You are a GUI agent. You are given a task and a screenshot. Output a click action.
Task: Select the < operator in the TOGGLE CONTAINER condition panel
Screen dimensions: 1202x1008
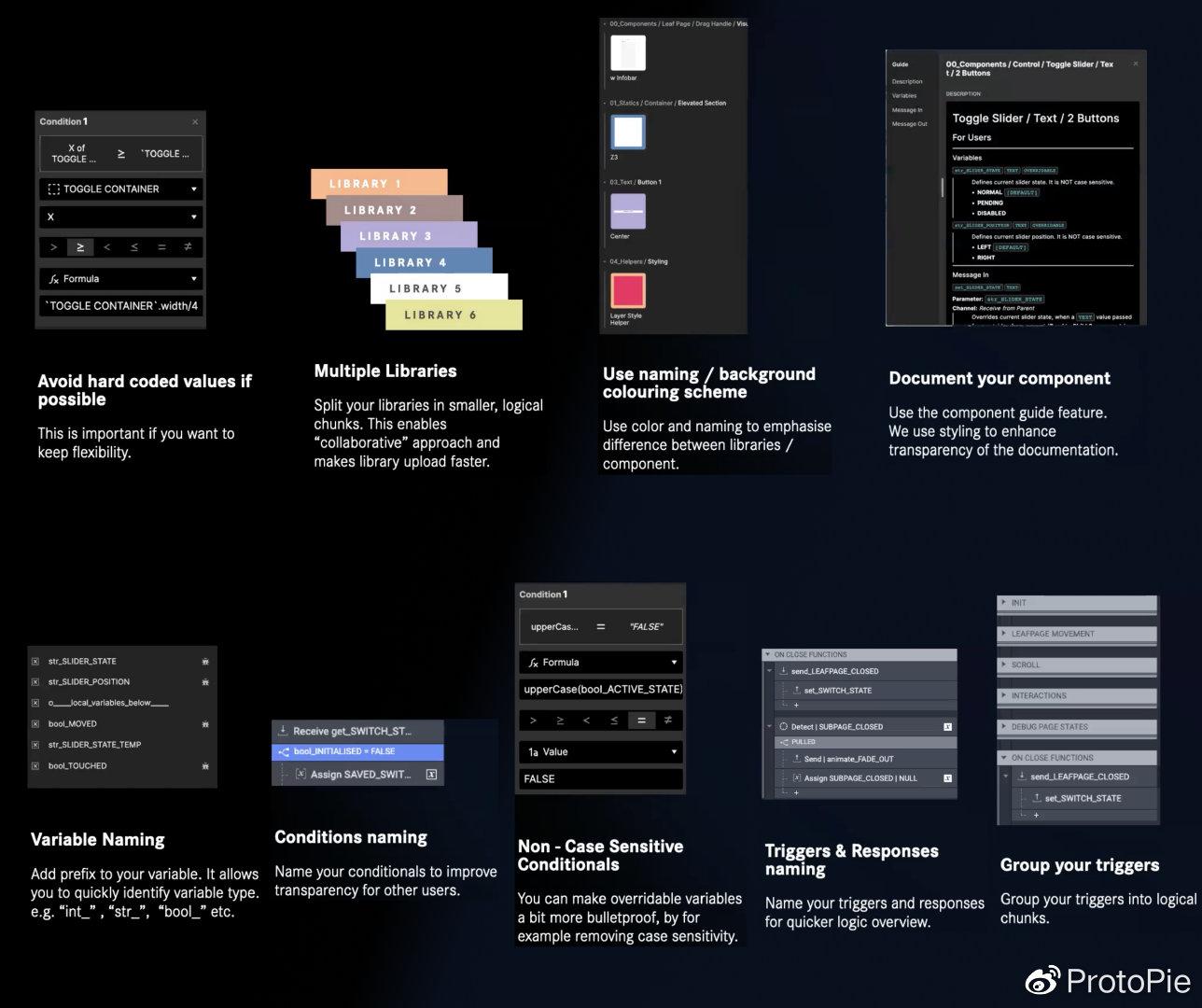[x=106, y=247]
